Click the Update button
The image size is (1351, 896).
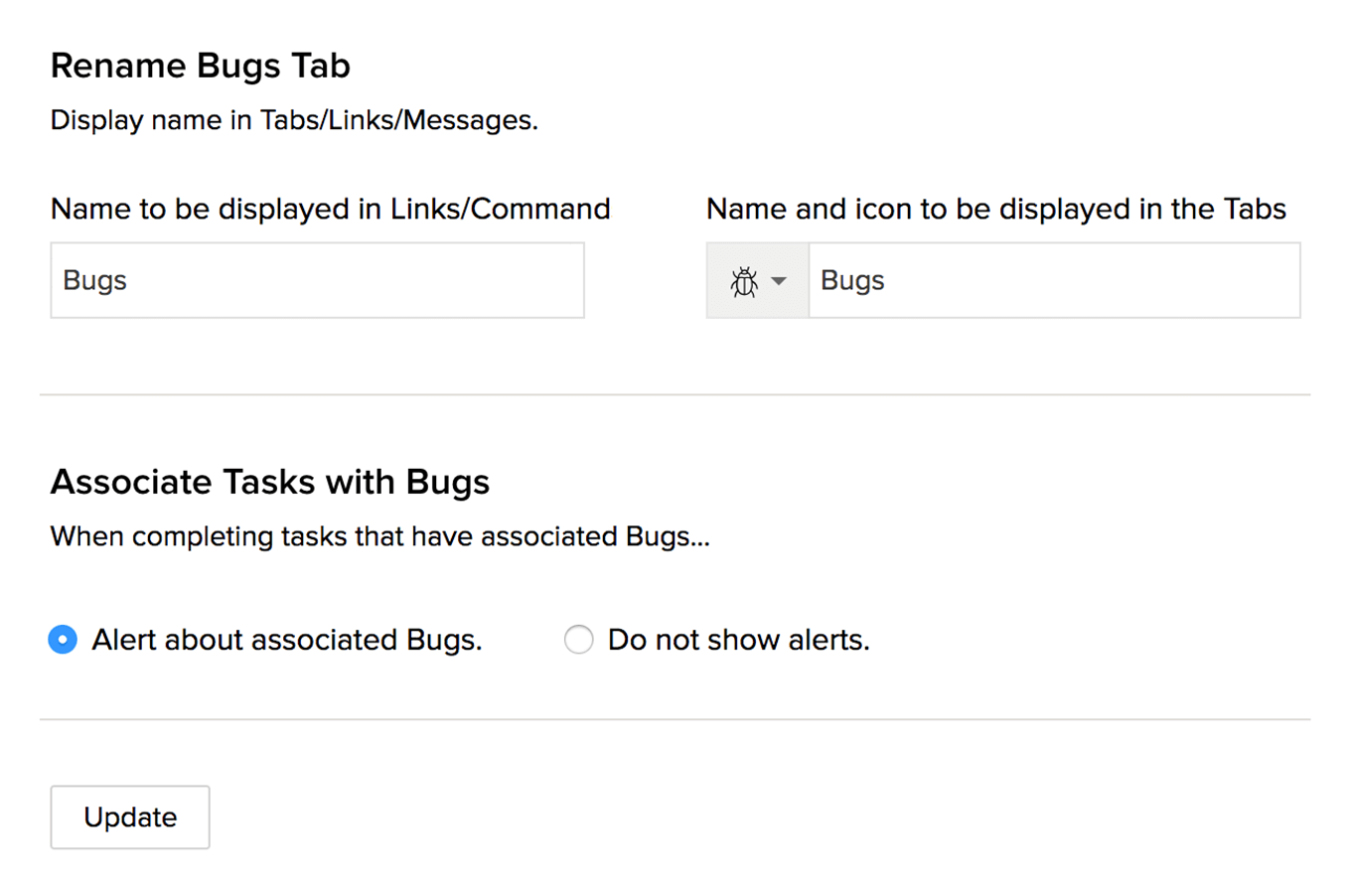[x=130, y=818]
